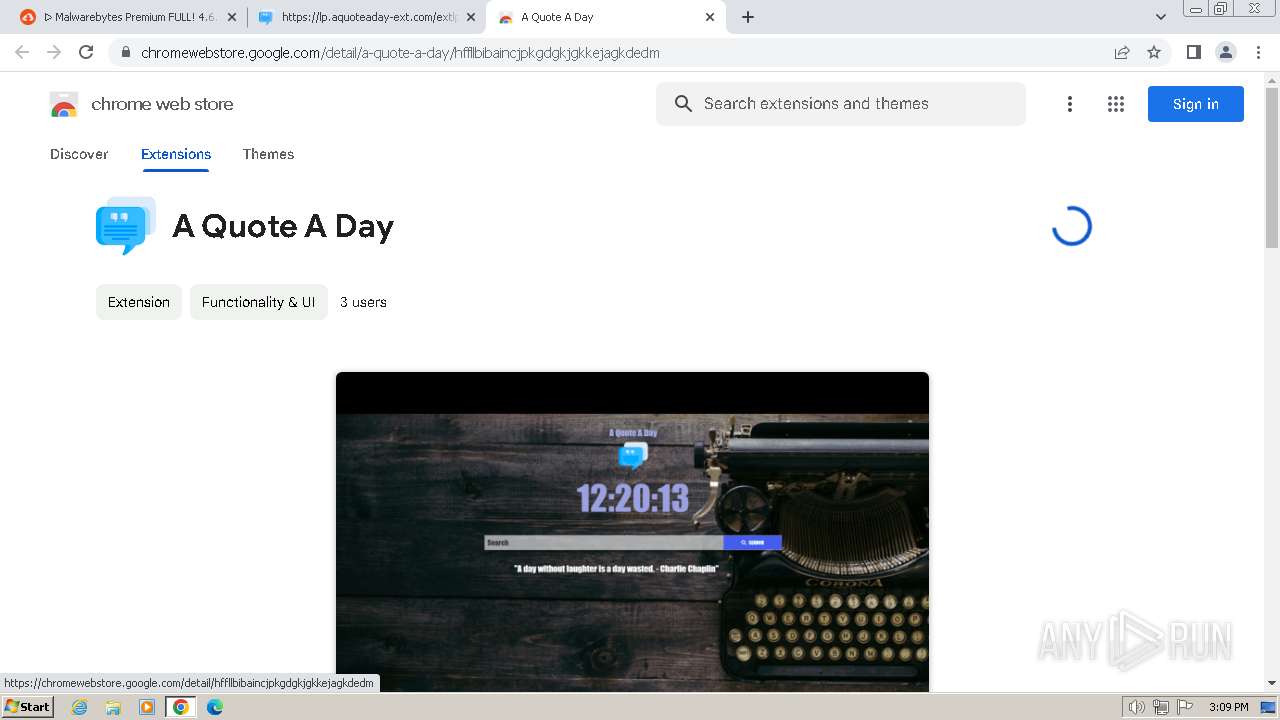The width and height of the screenshot is (1280, 720).
Task: Click the A Quote A Day title
Action: point(283,226)
